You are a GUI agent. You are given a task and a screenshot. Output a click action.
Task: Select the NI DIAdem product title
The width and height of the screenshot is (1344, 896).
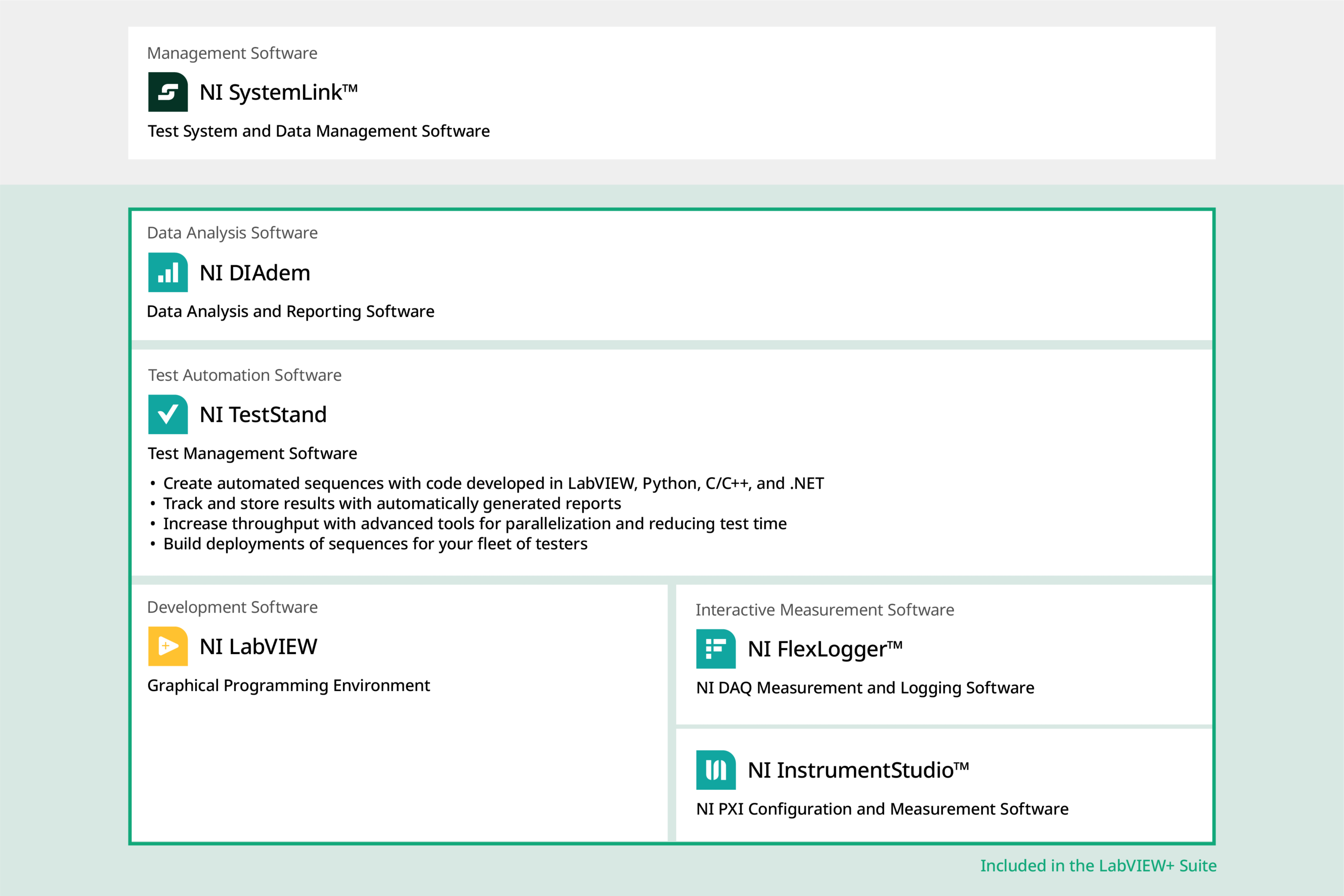pos(255,273)
